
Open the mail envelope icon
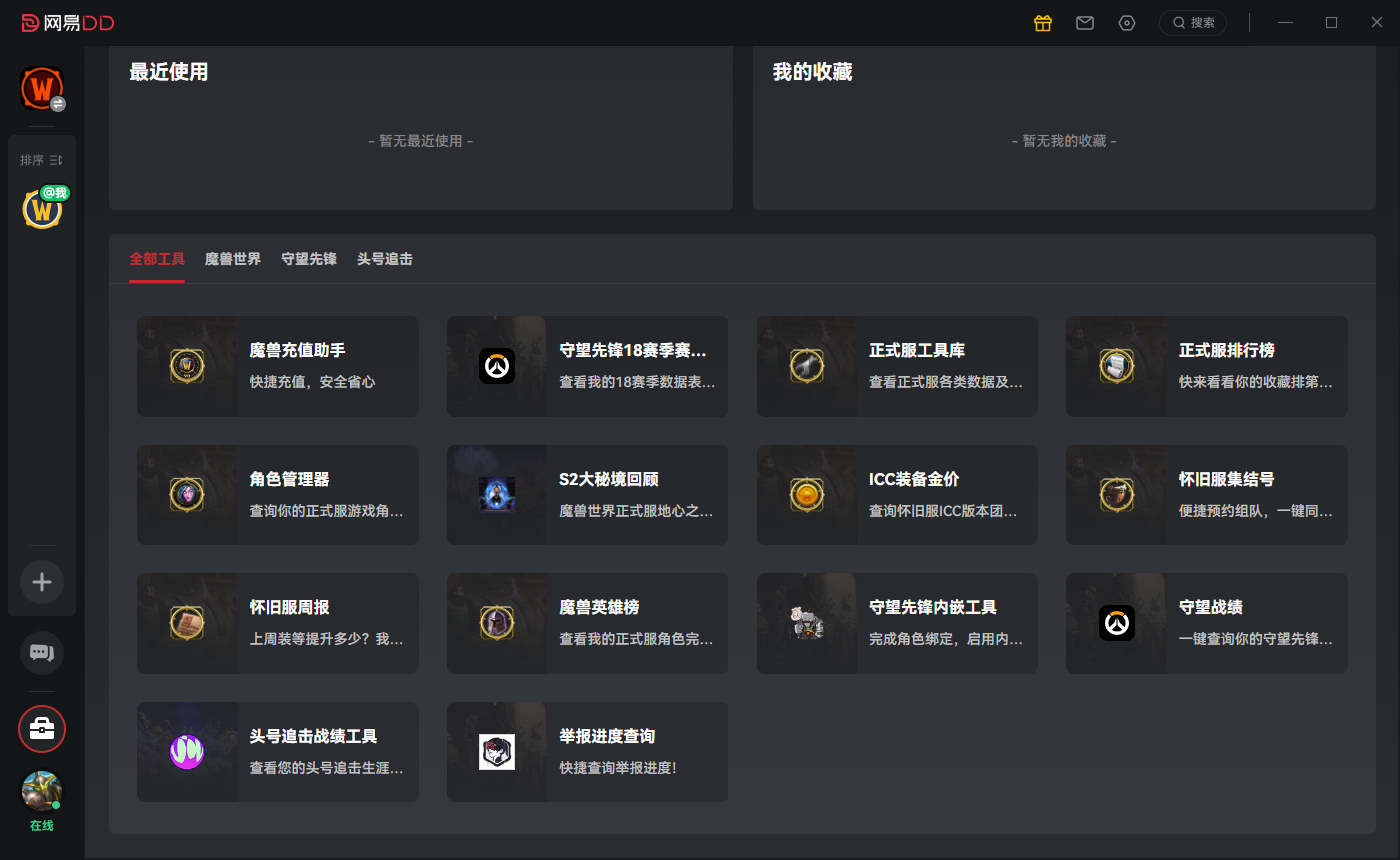point(1085,23)
